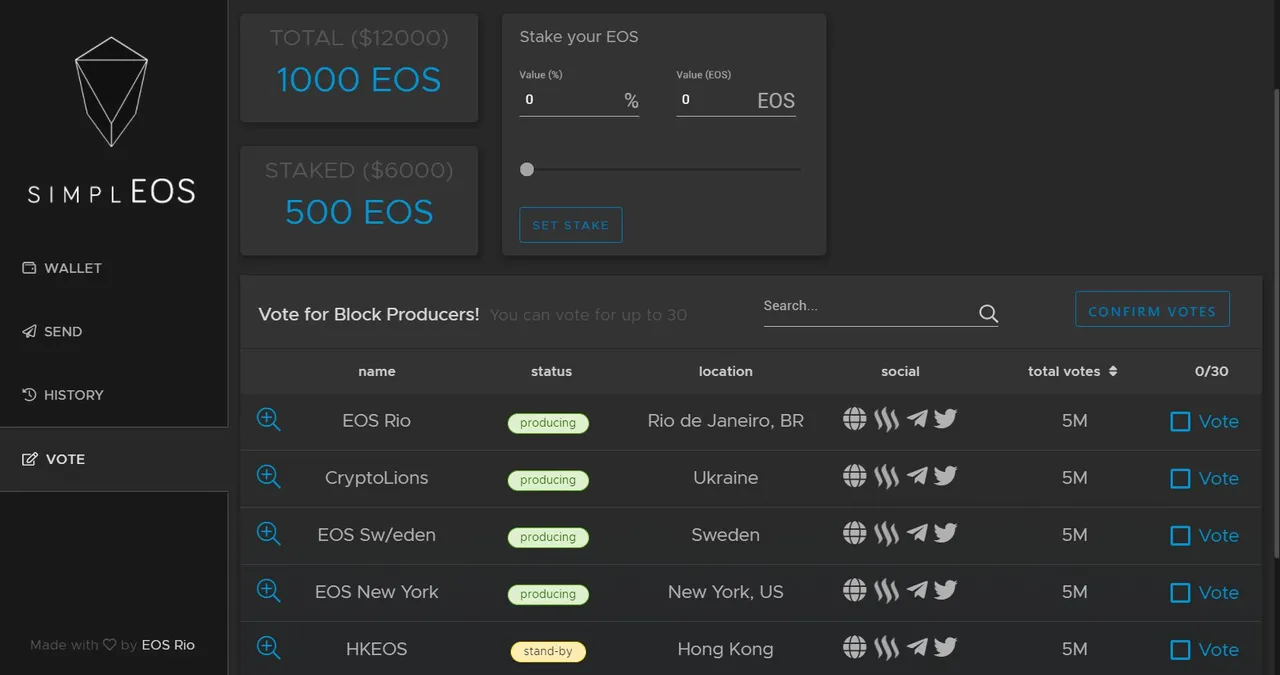Check the Vote box for EOS Sw/eden
Viewport: 1280px width, 675px height.
click(1180, 536)
